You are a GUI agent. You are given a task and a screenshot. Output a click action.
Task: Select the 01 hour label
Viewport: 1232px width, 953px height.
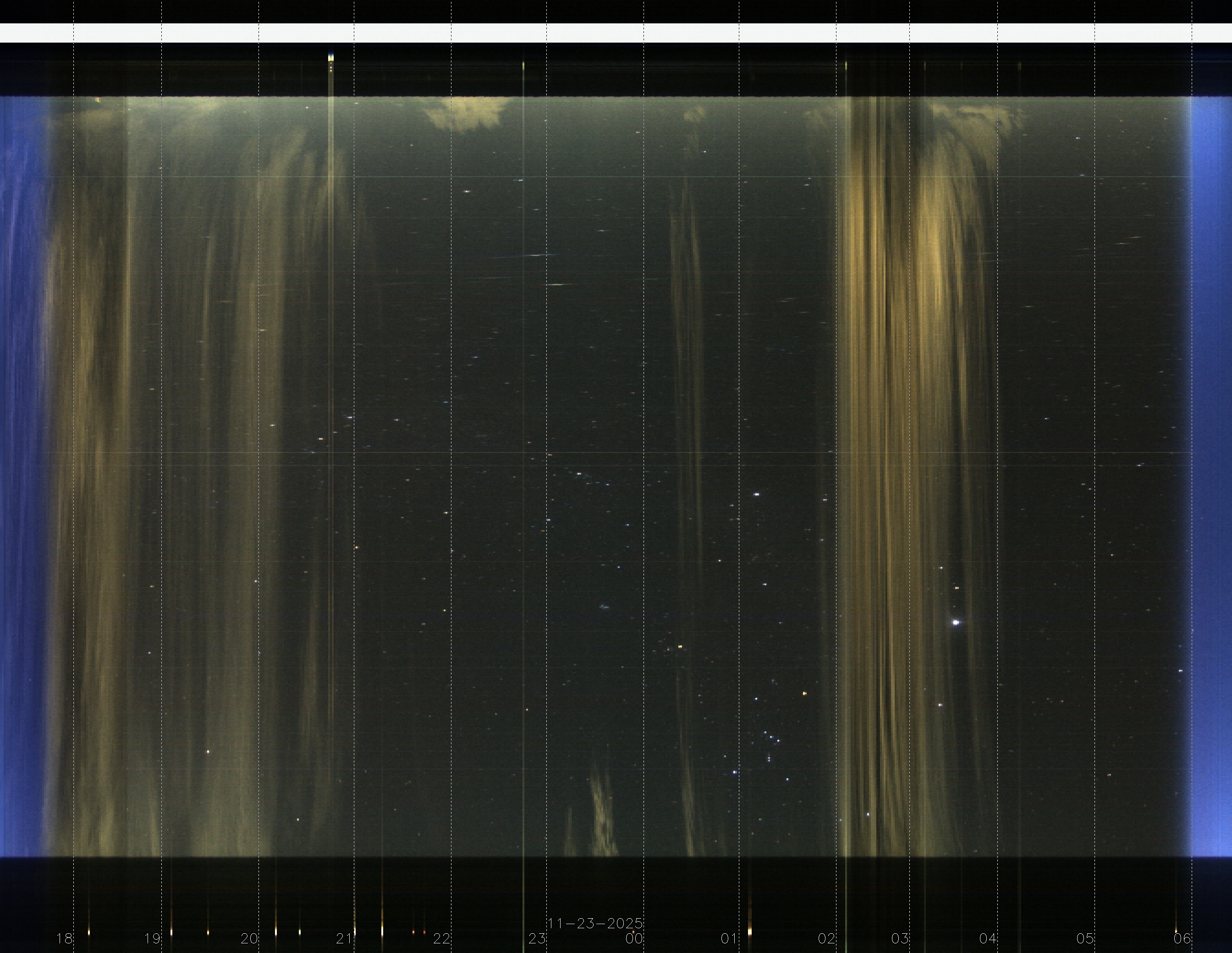[x=729, y=938]
